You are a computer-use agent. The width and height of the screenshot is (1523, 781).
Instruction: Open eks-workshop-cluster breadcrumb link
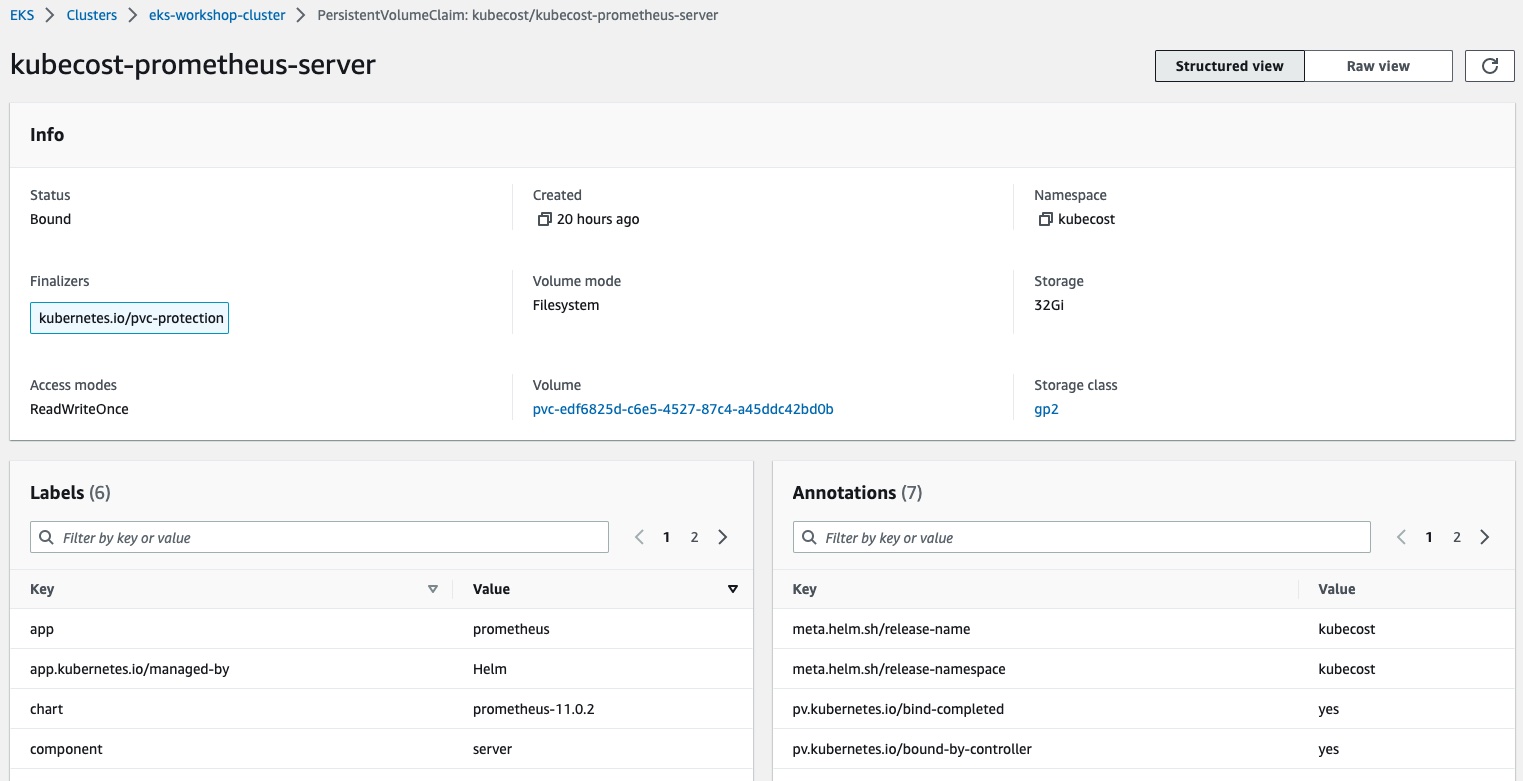point(217,15)
